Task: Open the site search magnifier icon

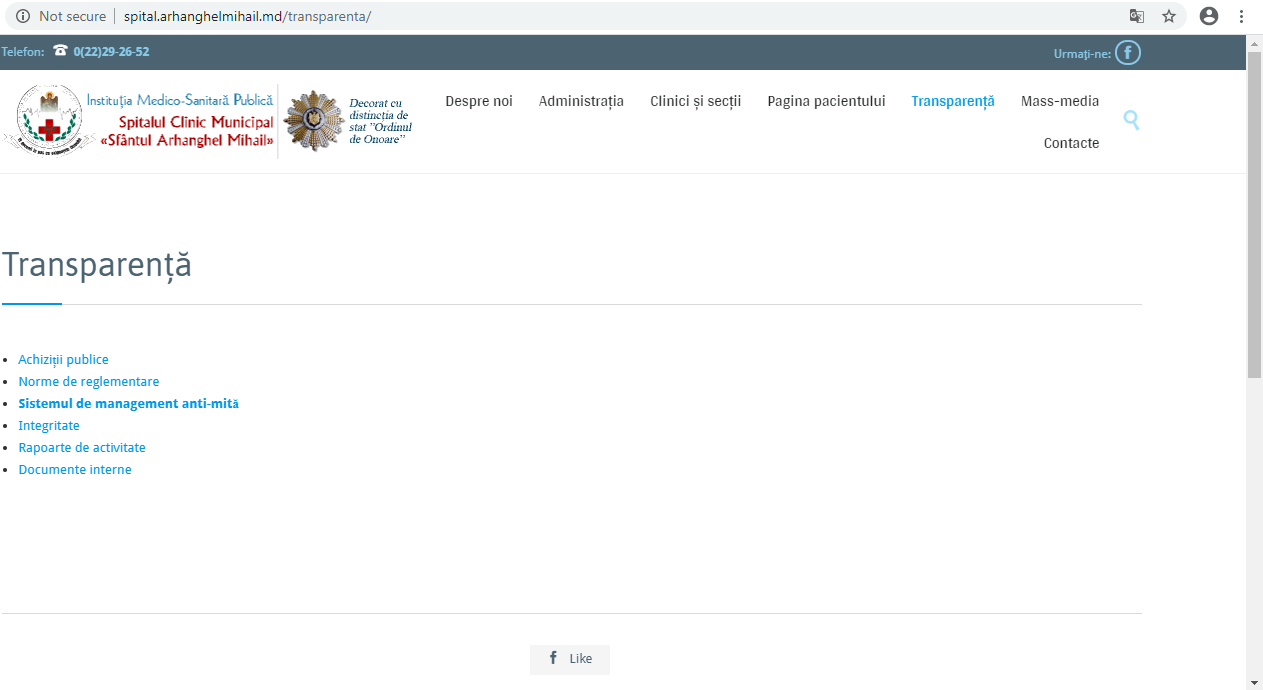Action: click(x=1131, y=120)
